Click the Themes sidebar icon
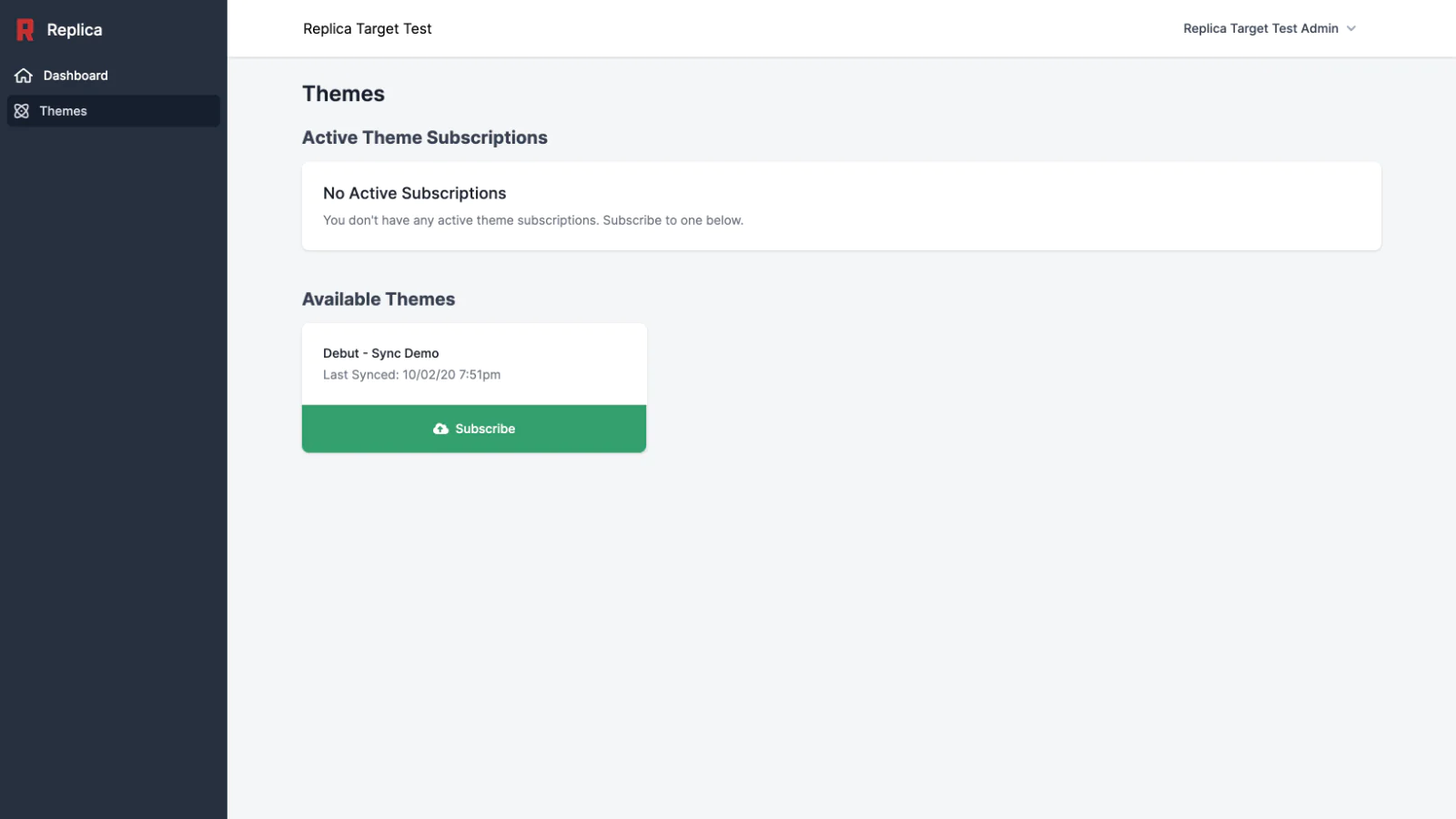 tap(22, 111)
